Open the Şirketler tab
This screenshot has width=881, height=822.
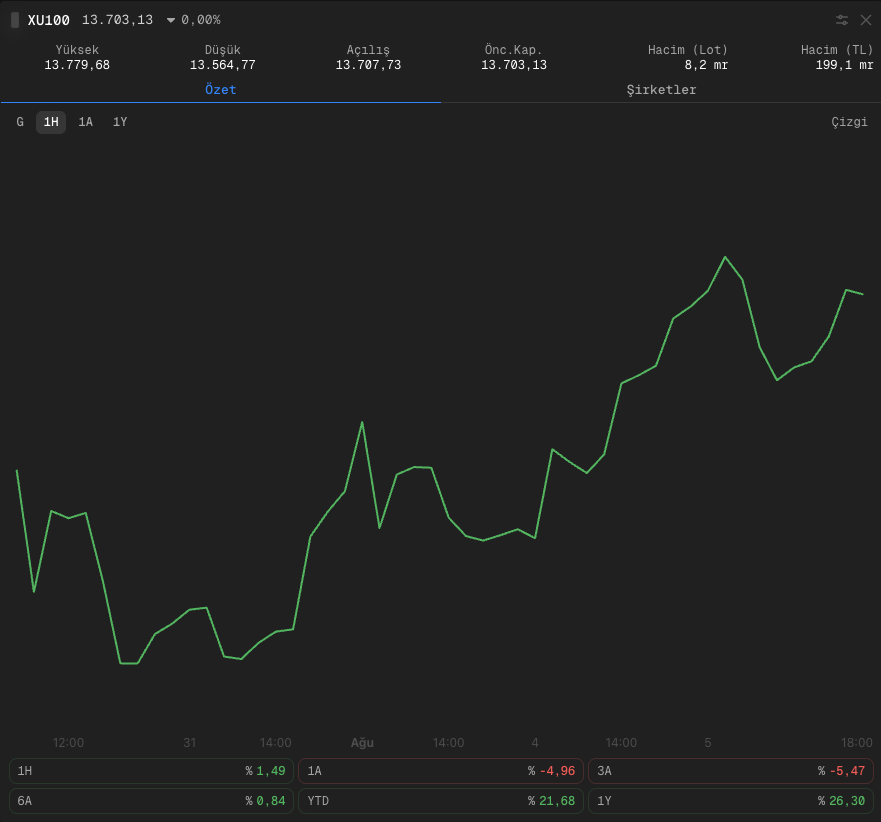point(661,90)
